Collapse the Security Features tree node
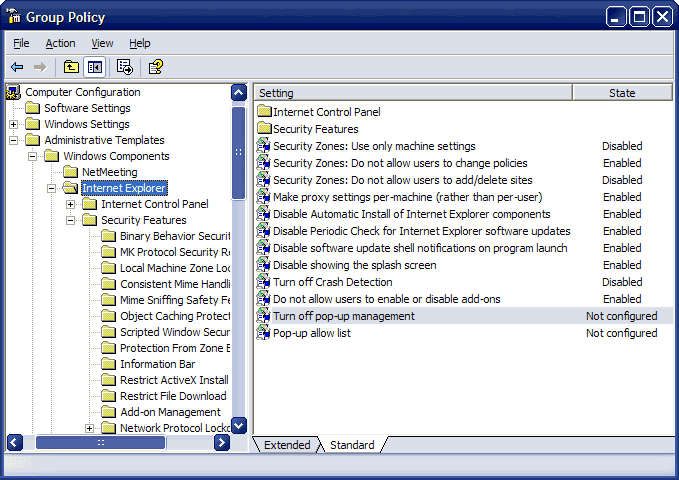The width and height of the screenshot is (679, 480). (71, 221)
